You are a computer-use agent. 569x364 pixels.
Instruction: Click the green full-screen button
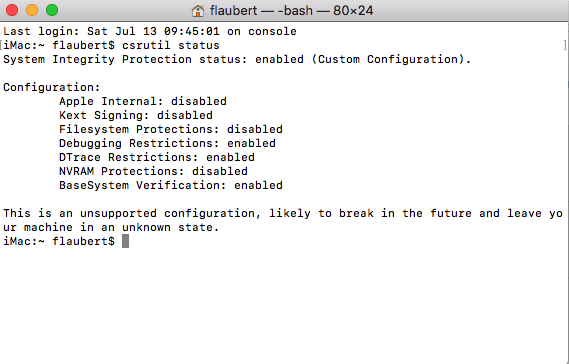click(52, 10)
